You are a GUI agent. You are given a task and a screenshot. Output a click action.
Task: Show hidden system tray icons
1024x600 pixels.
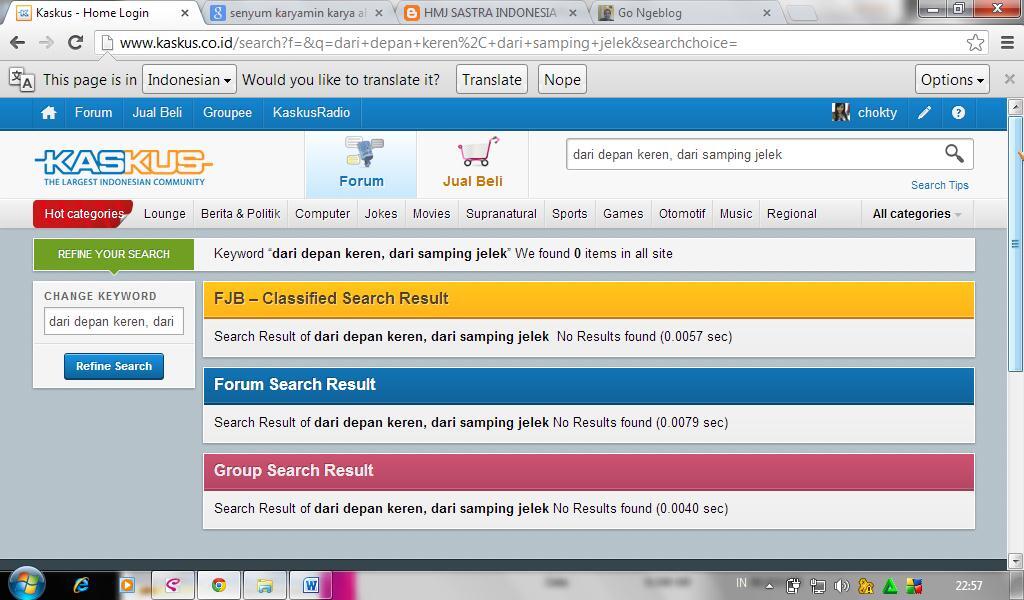[x=769, y=586]
